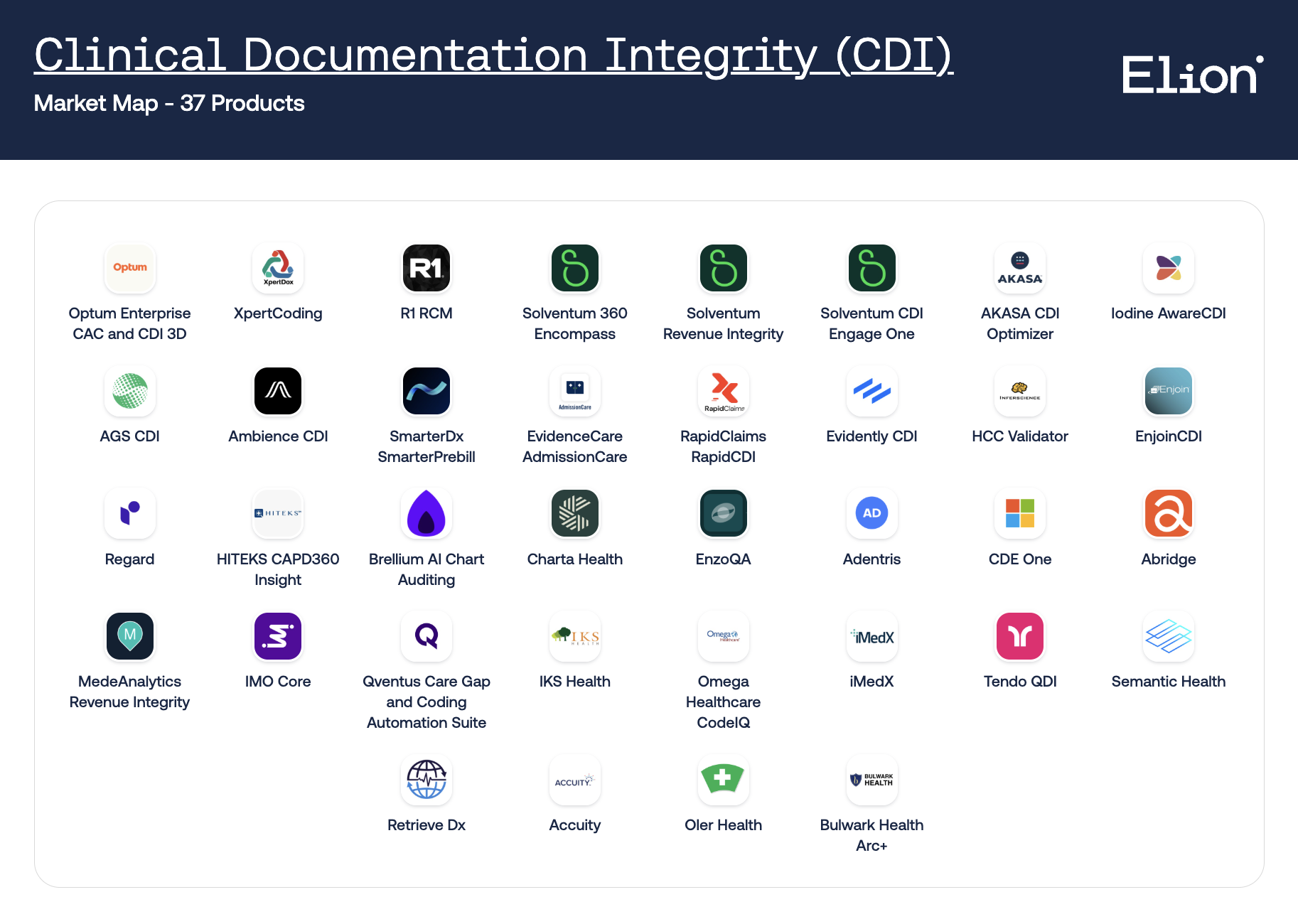Click the AGS CDI globe icon
The width and height of the screenshot is (1298, 924).
tap(130, 391)
